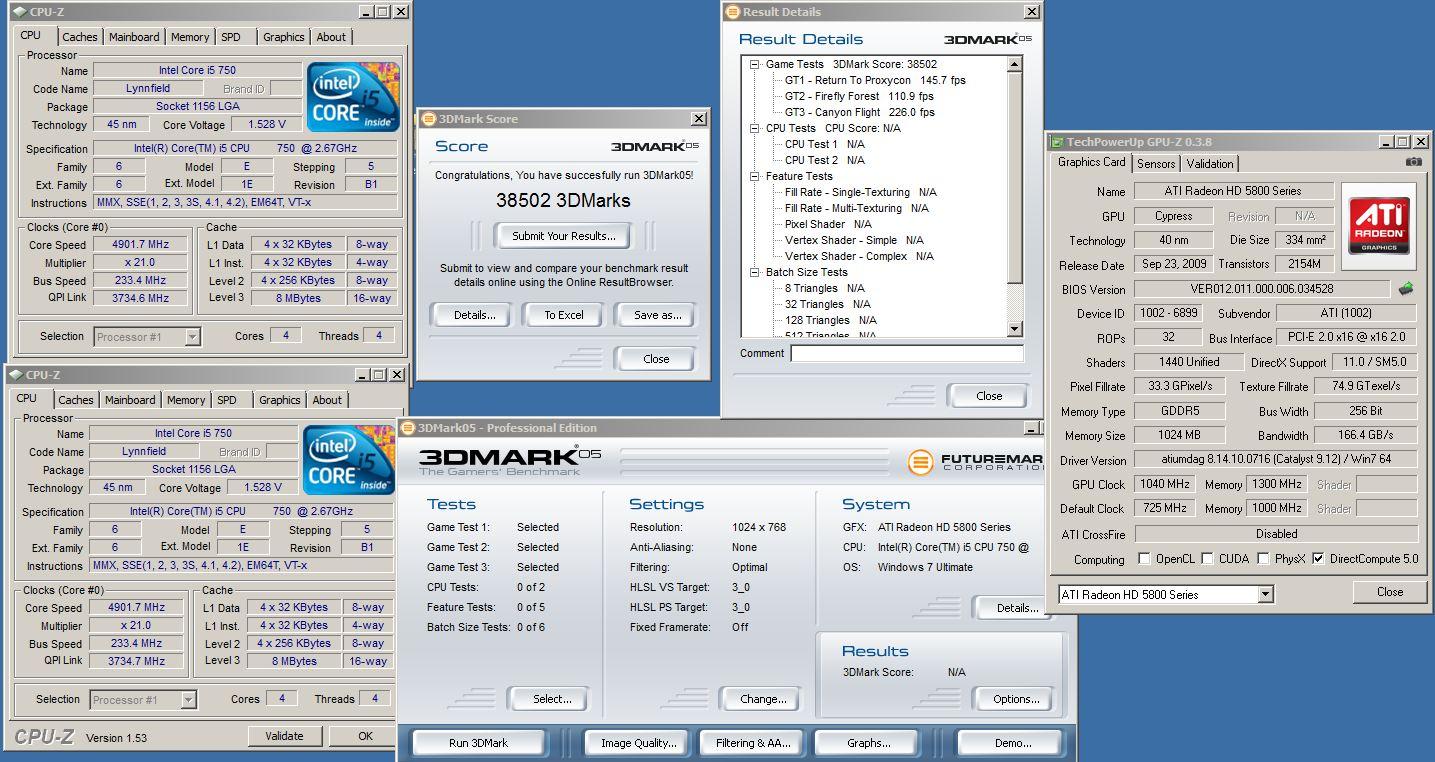Click the Futuremark logo in 3DMark05 window
This screenshot has height=762, width=1435.
tap(976, 462)
